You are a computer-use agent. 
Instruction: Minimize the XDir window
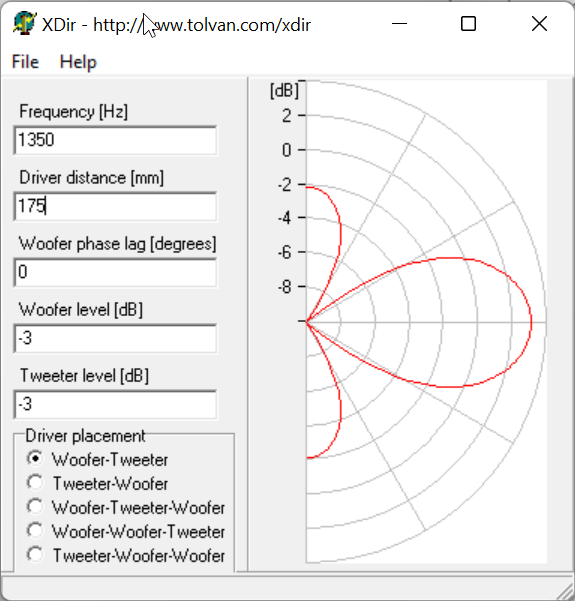tap(399, 24)
